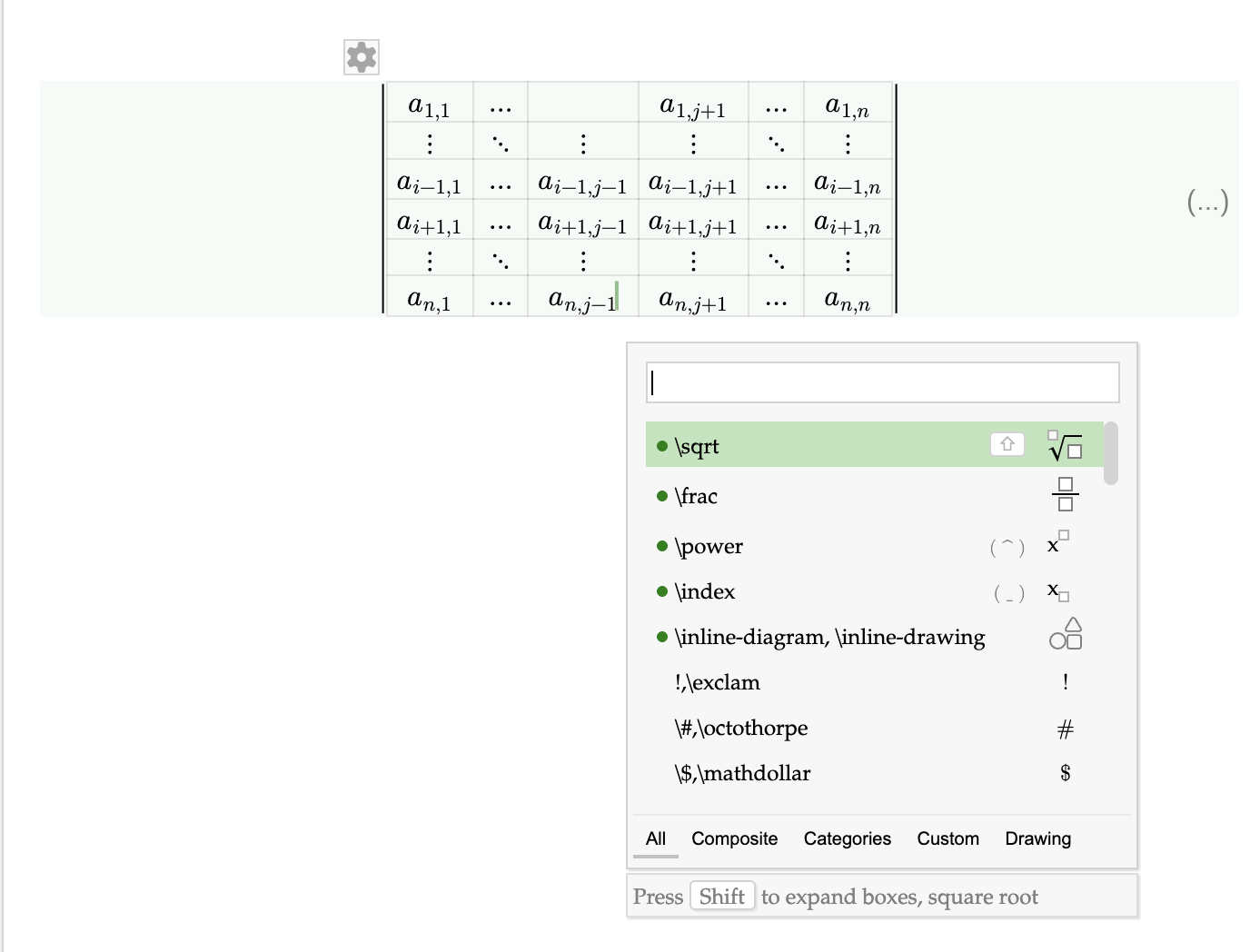The height and width of the screenshot is (952, 1250).
Task: Choose the subscript index icon
Action: 1058,591
